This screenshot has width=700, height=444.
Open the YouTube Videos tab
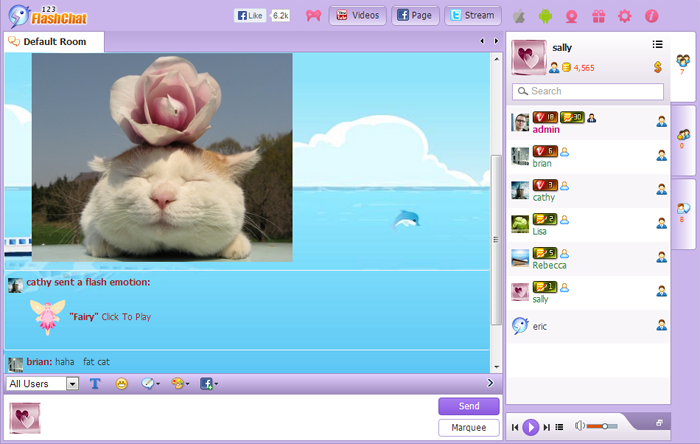357,16
